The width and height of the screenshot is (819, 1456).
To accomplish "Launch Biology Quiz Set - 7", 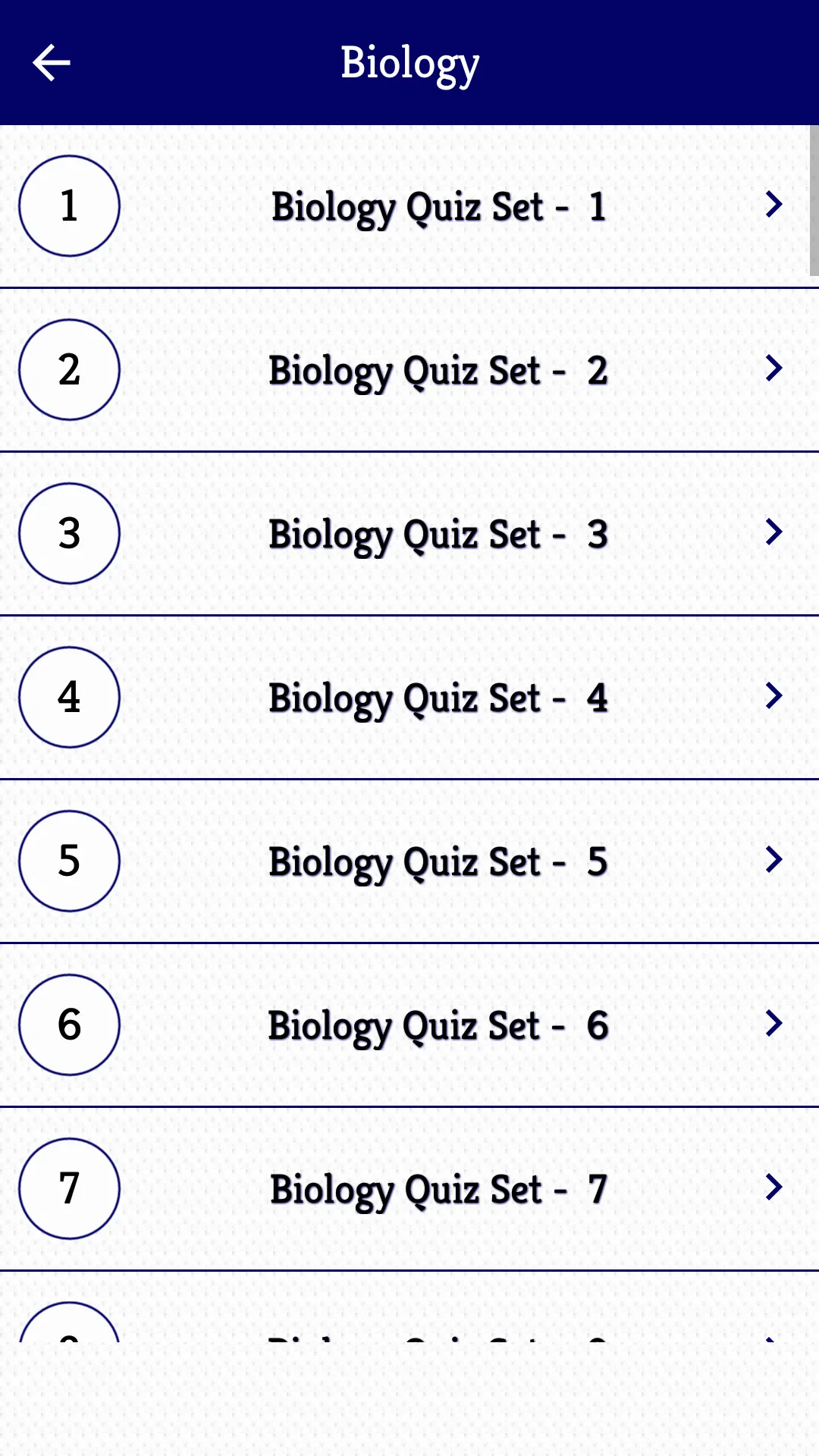I will click(409, 1189).
